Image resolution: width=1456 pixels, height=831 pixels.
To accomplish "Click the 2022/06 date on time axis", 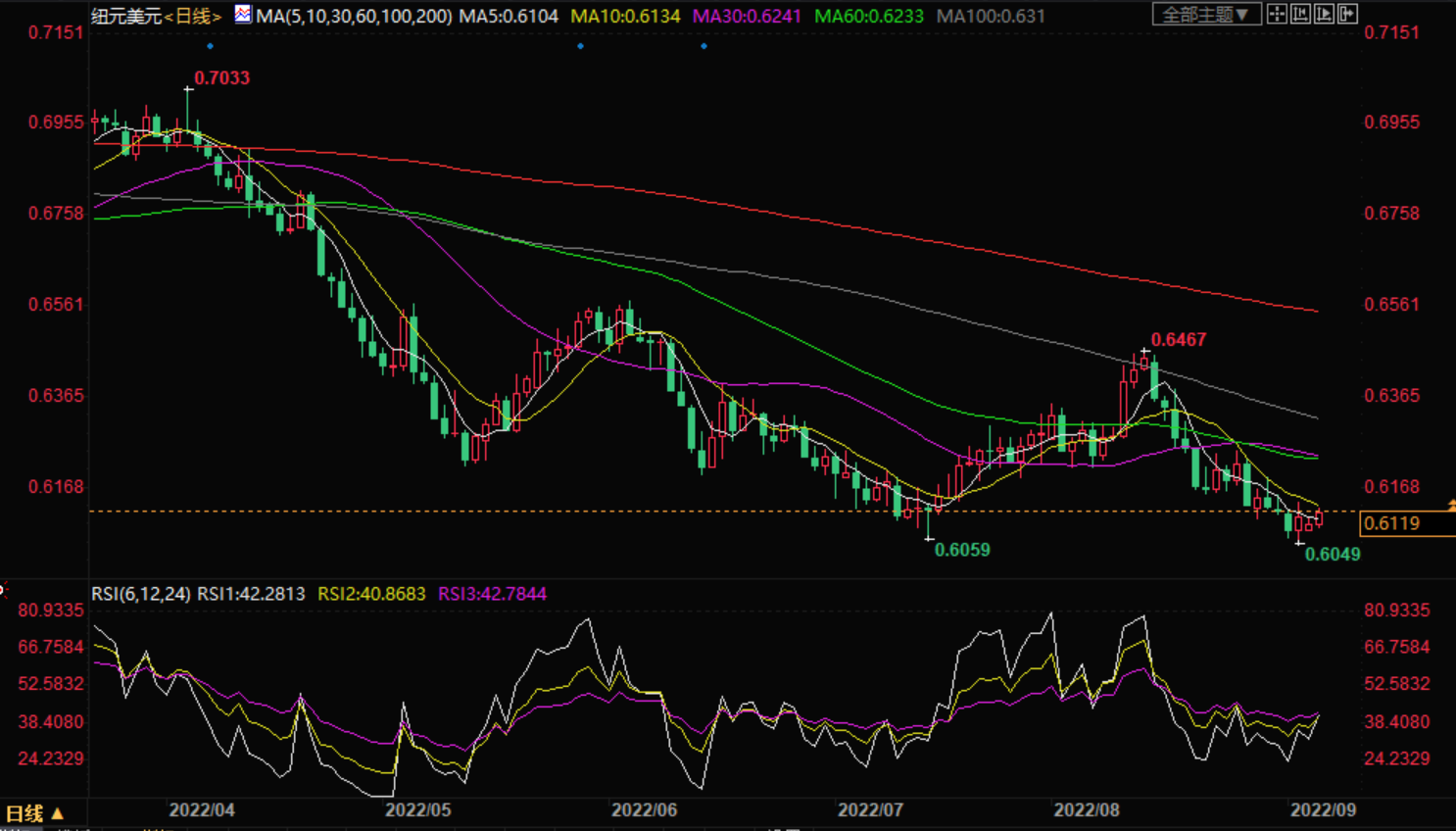I will pyautogui.click(x=644, y=810).
